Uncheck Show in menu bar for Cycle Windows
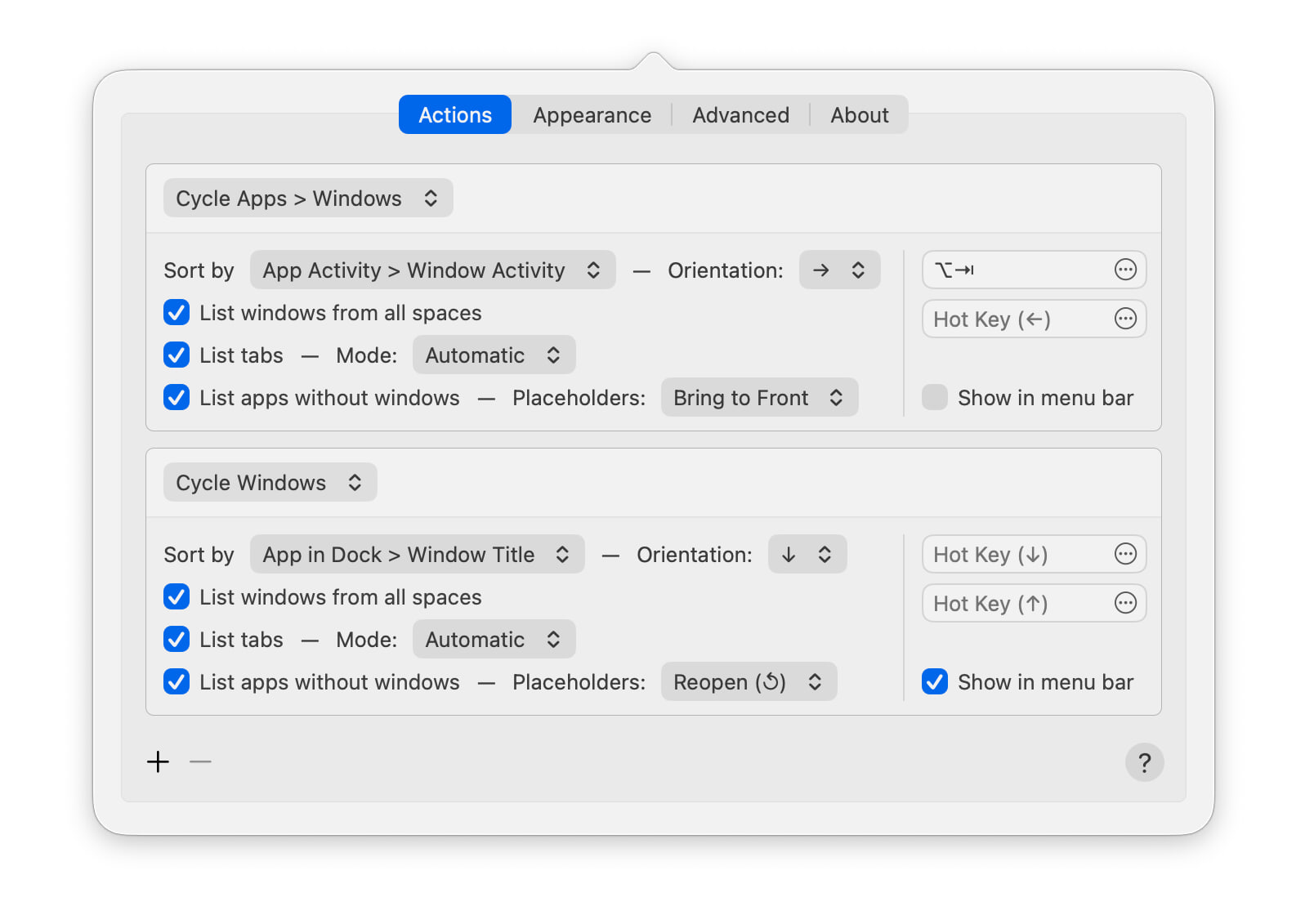This screenshot has height=924, width=1314. 935,682
